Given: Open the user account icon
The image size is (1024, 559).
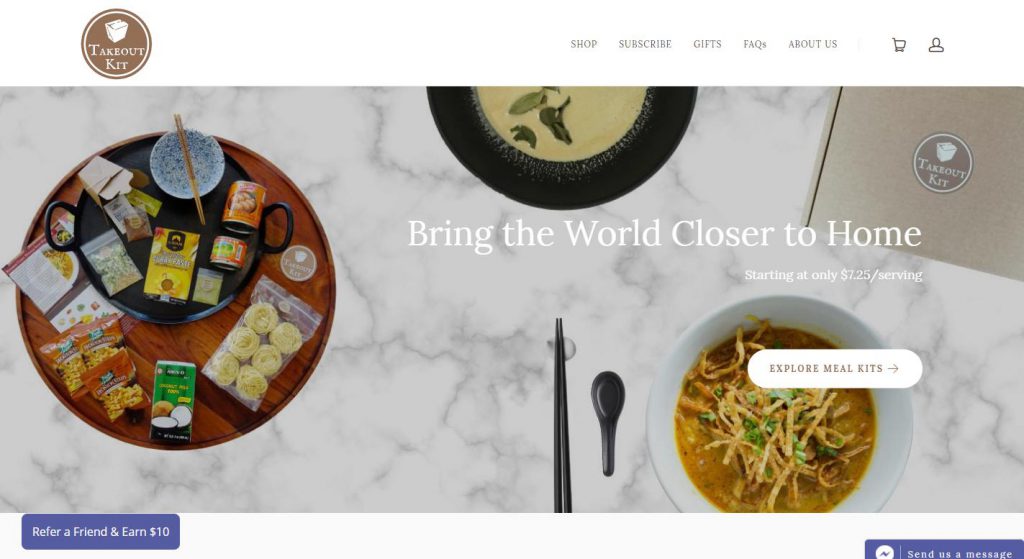Looking at the screenshot, I should coord(936,44).
